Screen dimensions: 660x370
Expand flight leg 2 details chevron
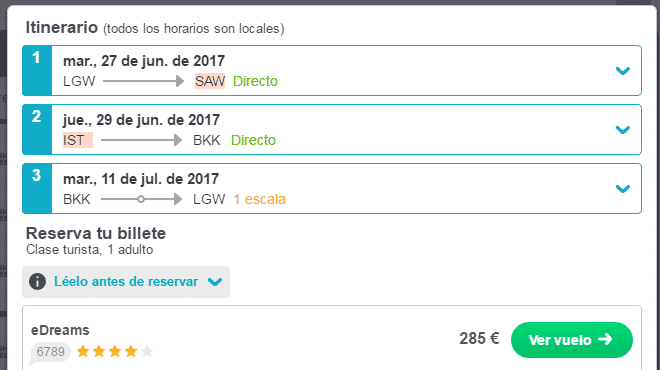(x=623, y=130)
